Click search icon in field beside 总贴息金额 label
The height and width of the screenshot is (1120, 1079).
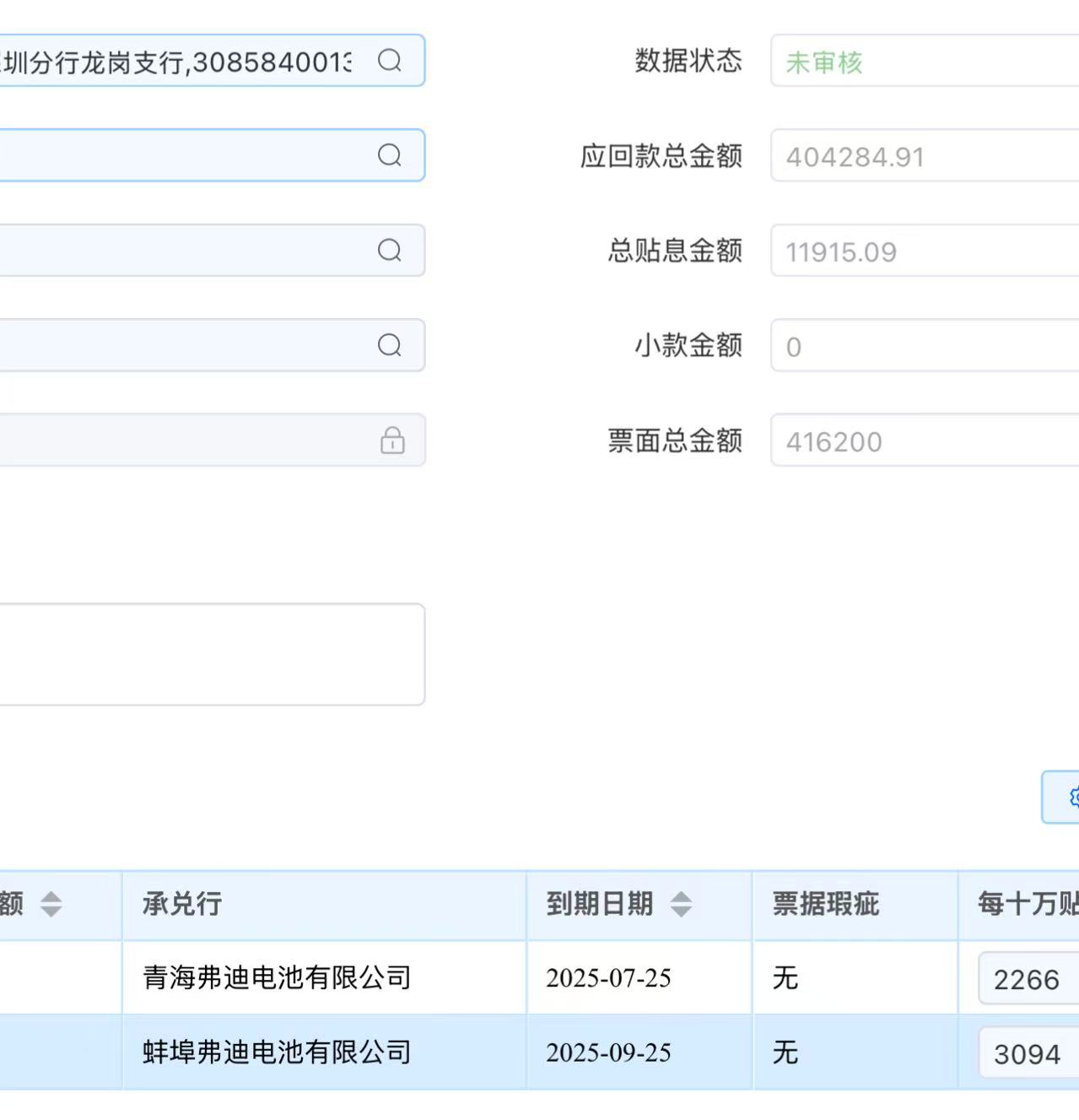pyautogui.click(x=389, y=251)
